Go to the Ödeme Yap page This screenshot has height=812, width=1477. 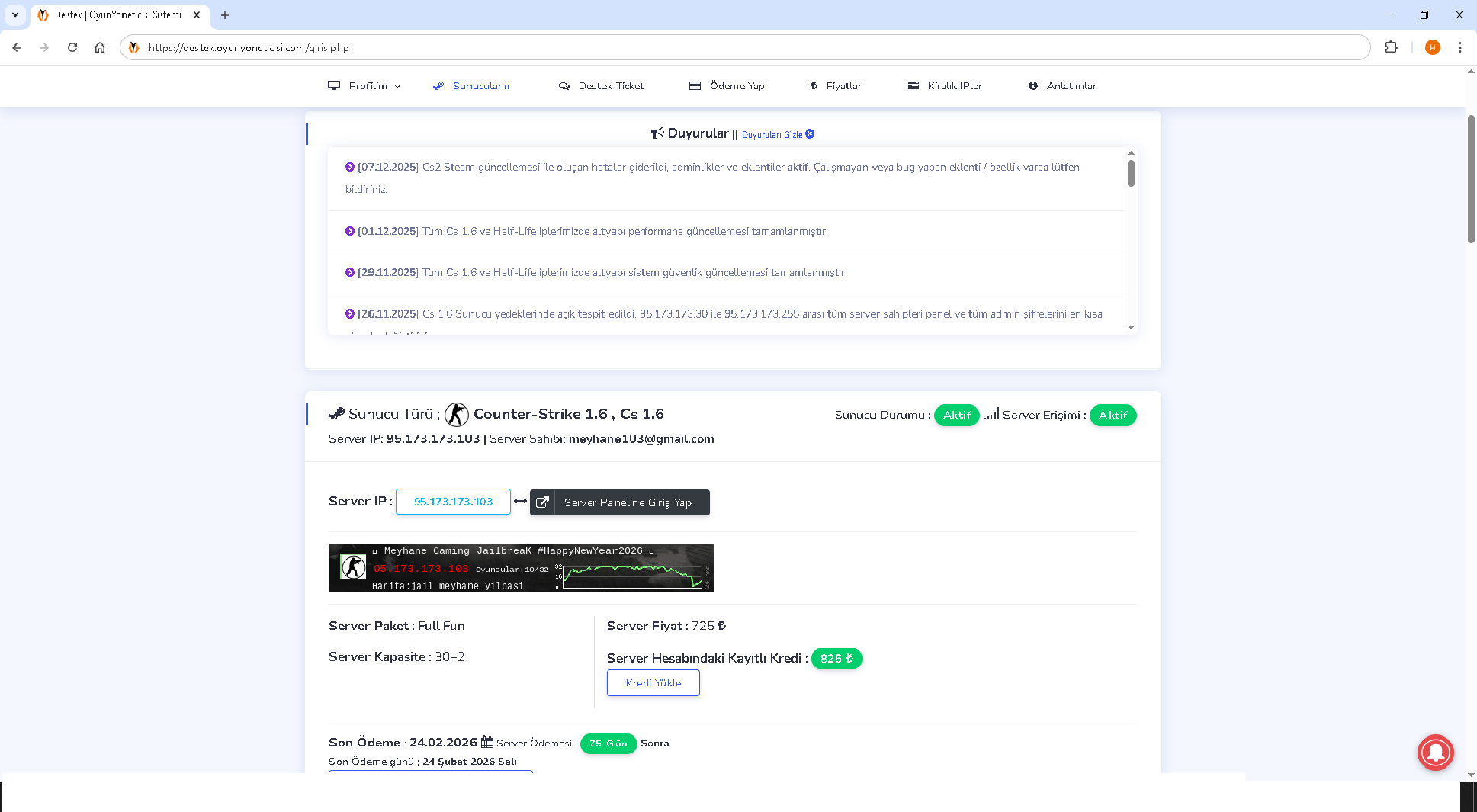point(727,86)
